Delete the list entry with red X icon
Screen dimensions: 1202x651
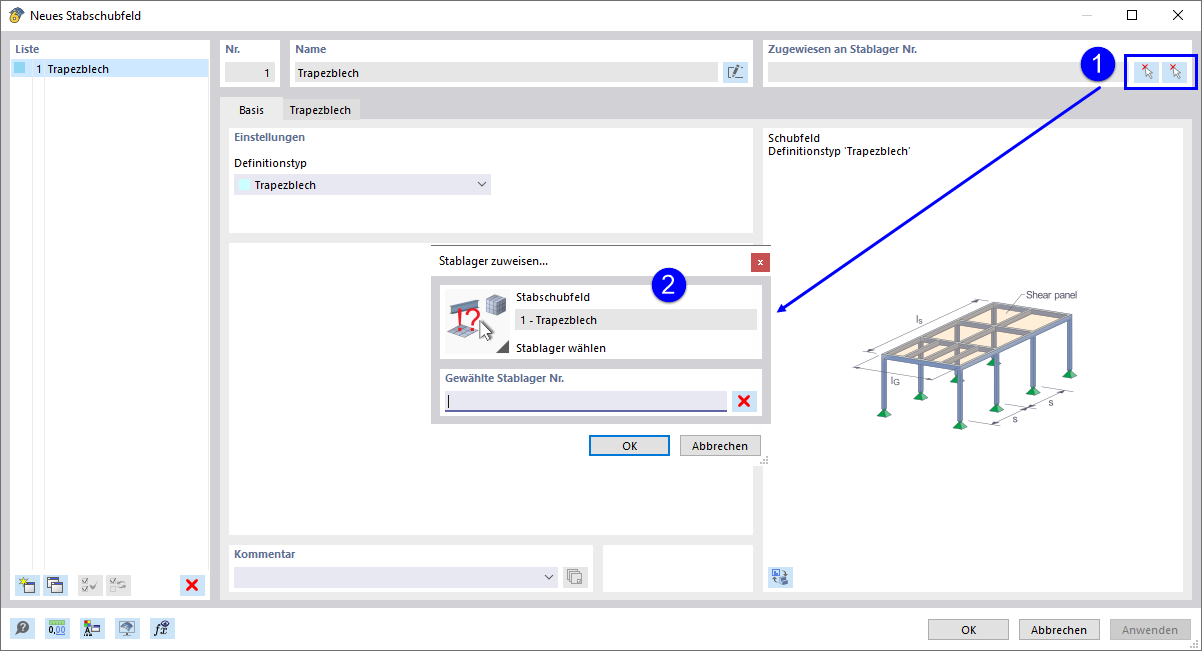point(192,585)
